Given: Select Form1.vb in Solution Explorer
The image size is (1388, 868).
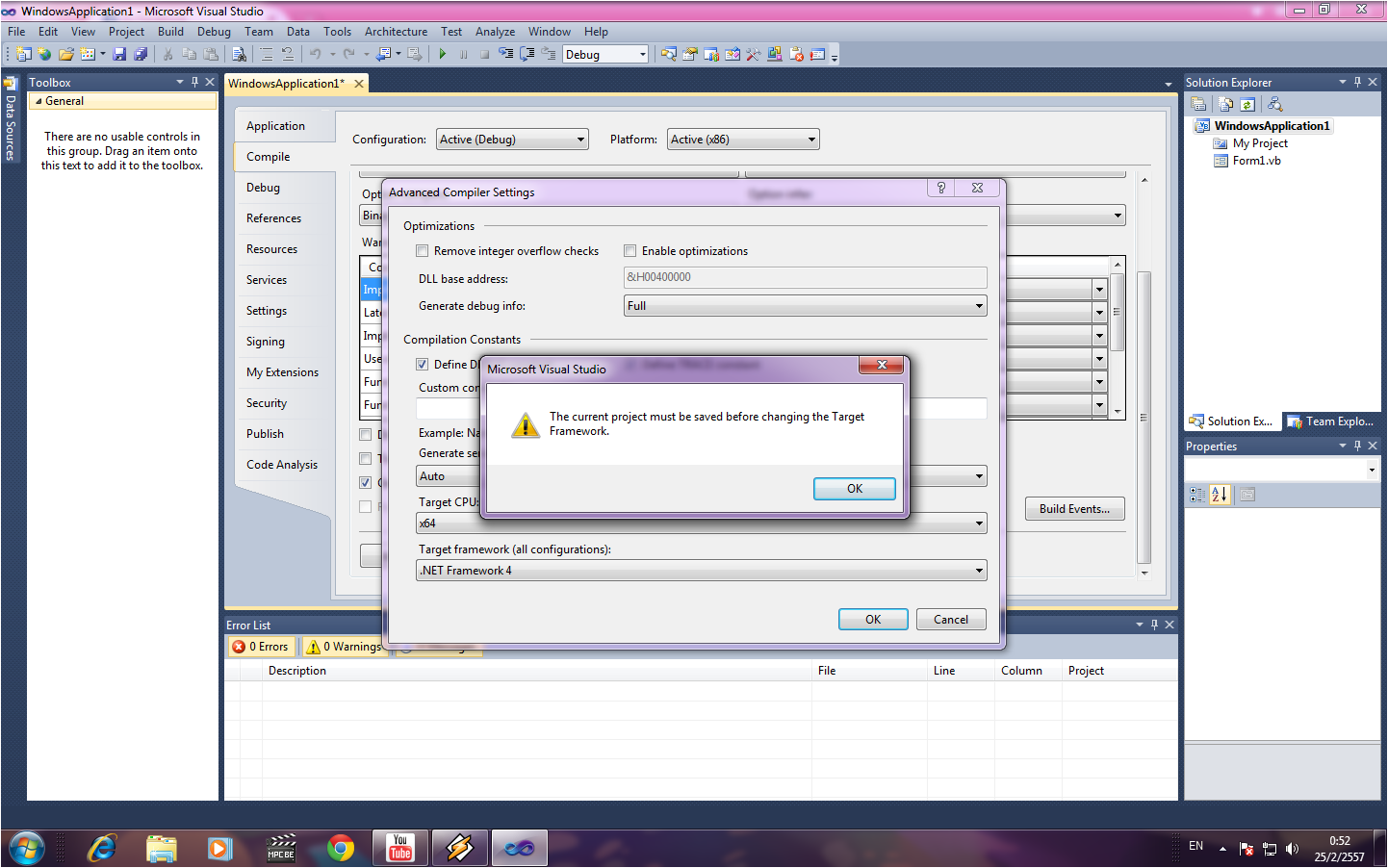Looking at the screenshot, I should pos(1256,161).
